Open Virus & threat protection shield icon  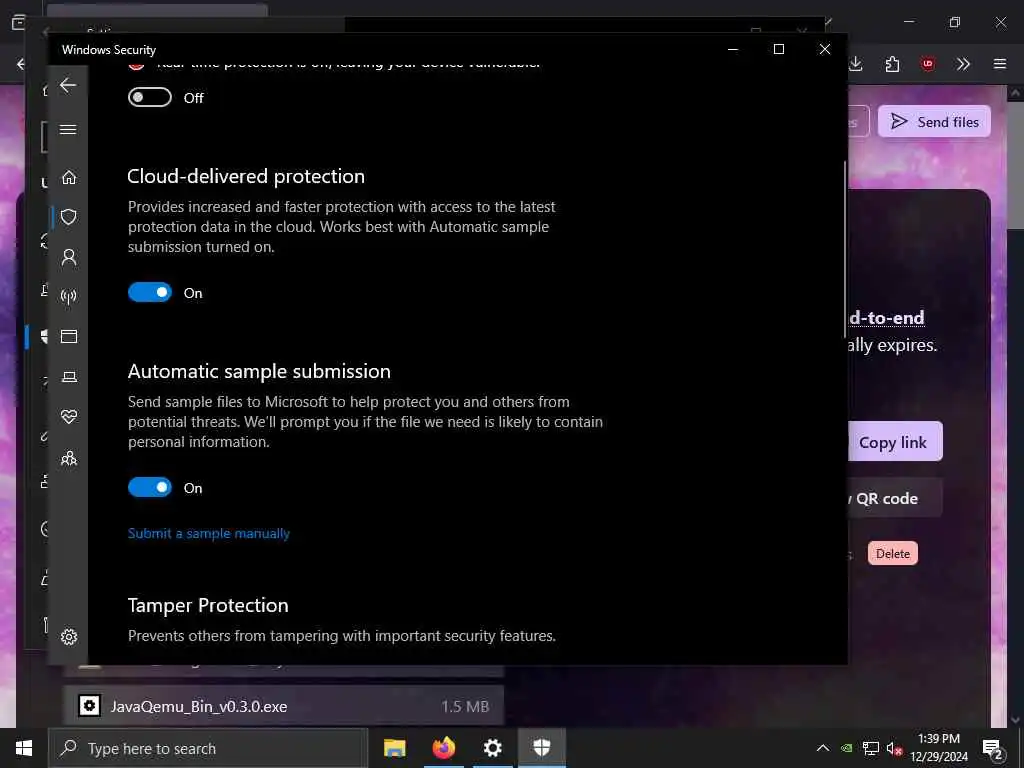click(x=69, y=217)
